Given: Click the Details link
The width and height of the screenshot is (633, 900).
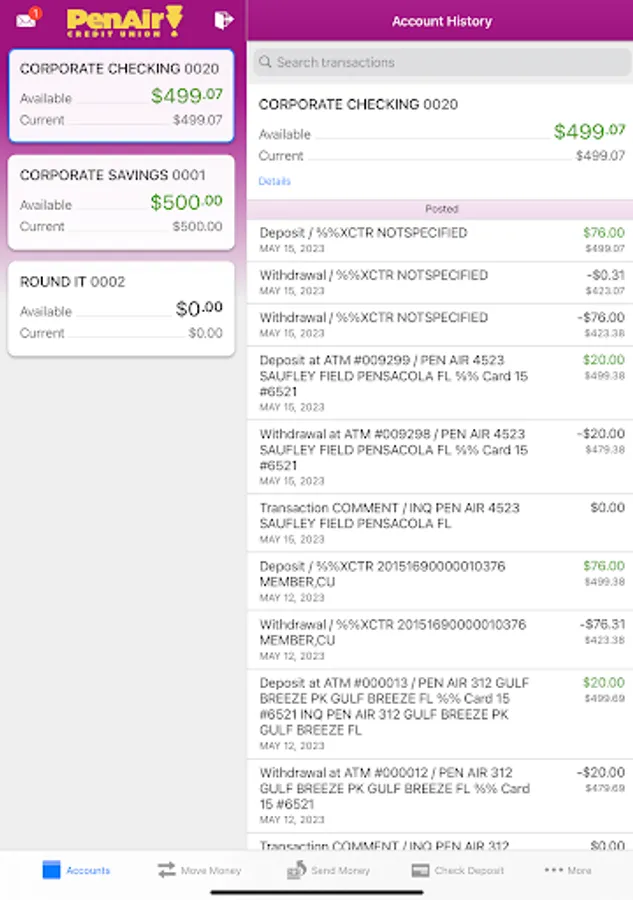Looking at the screenshot, I should click(274, 181).
